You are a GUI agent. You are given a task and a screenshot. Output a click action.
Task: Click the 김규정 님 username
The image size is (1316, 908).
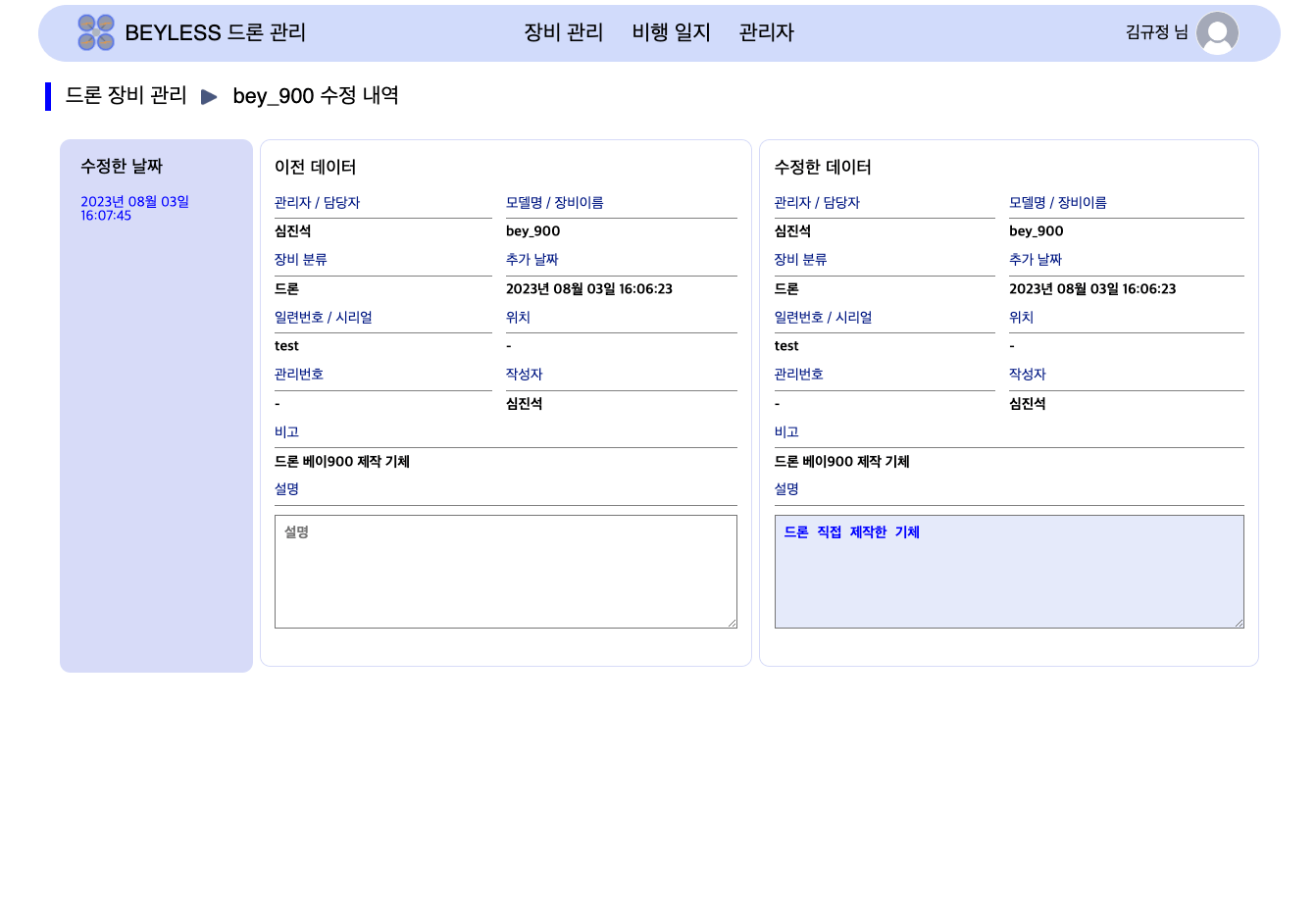click(x=1156, y=32)
